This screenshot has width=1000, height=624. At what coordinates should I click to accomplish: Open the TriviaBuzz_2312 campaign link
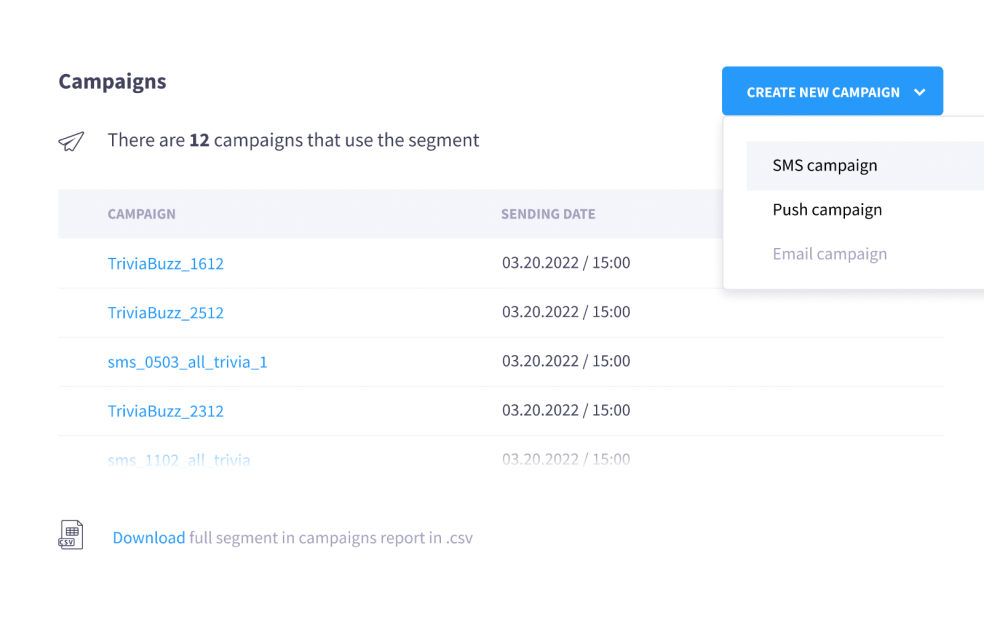tap(166, 411)
